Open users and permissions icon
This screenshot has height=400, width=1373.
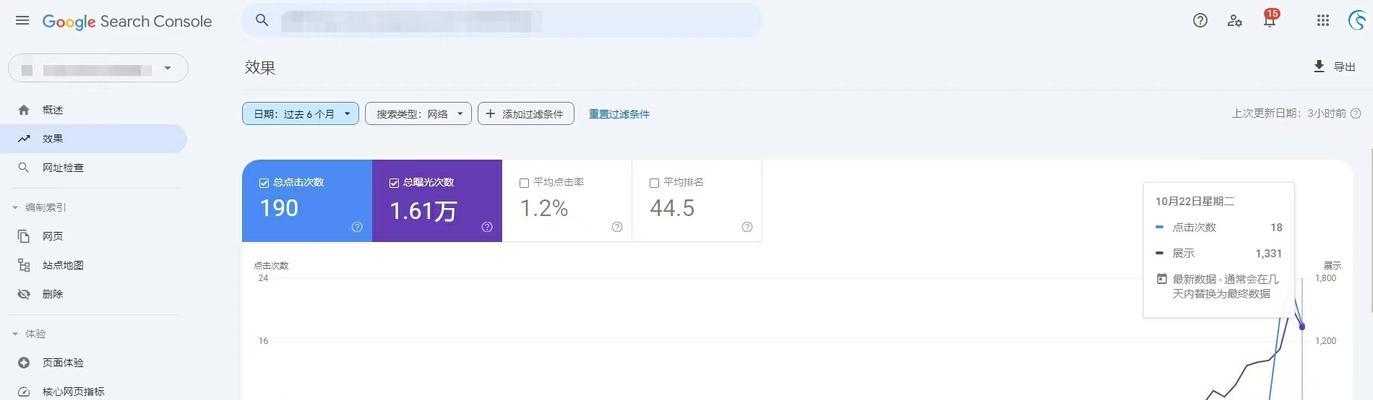(x=1235, y=20)
